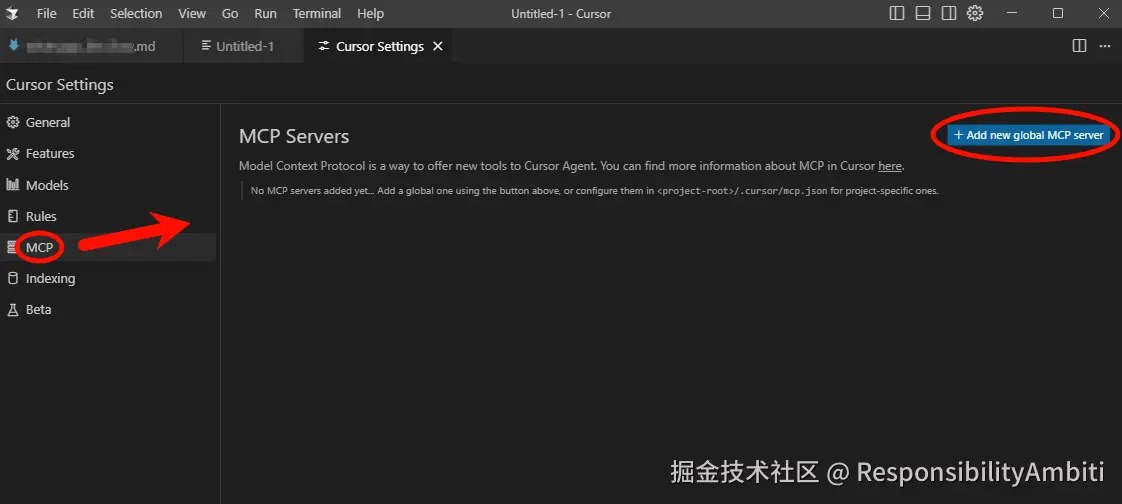Open settings via title bar gear icon

[x=975, y=13]
